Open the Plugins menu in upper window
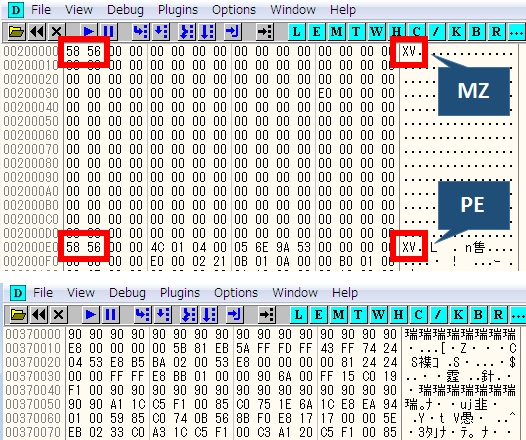This screenshot has height=440, width=526. point(178,9)
